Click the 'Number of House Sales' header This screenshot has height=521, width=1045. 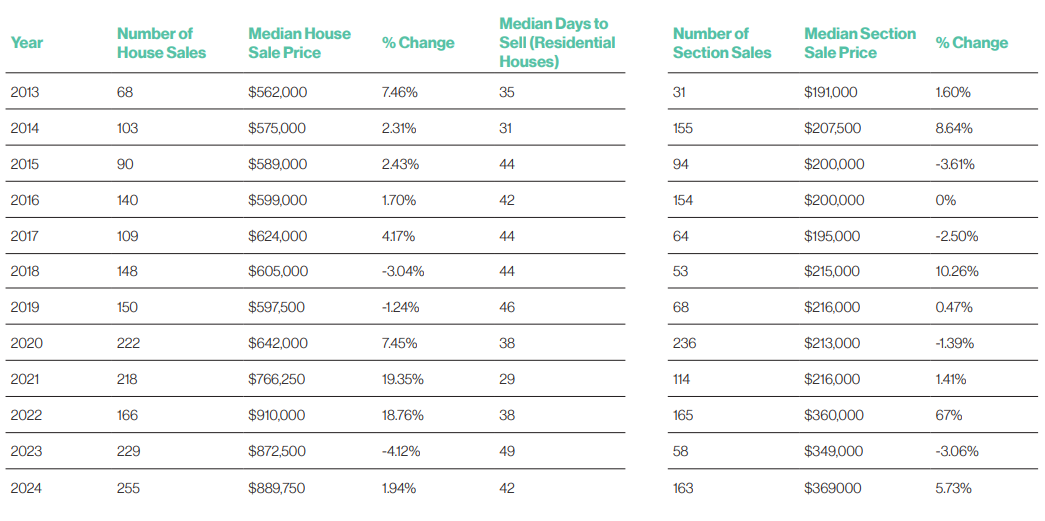[x=161, y=43]
